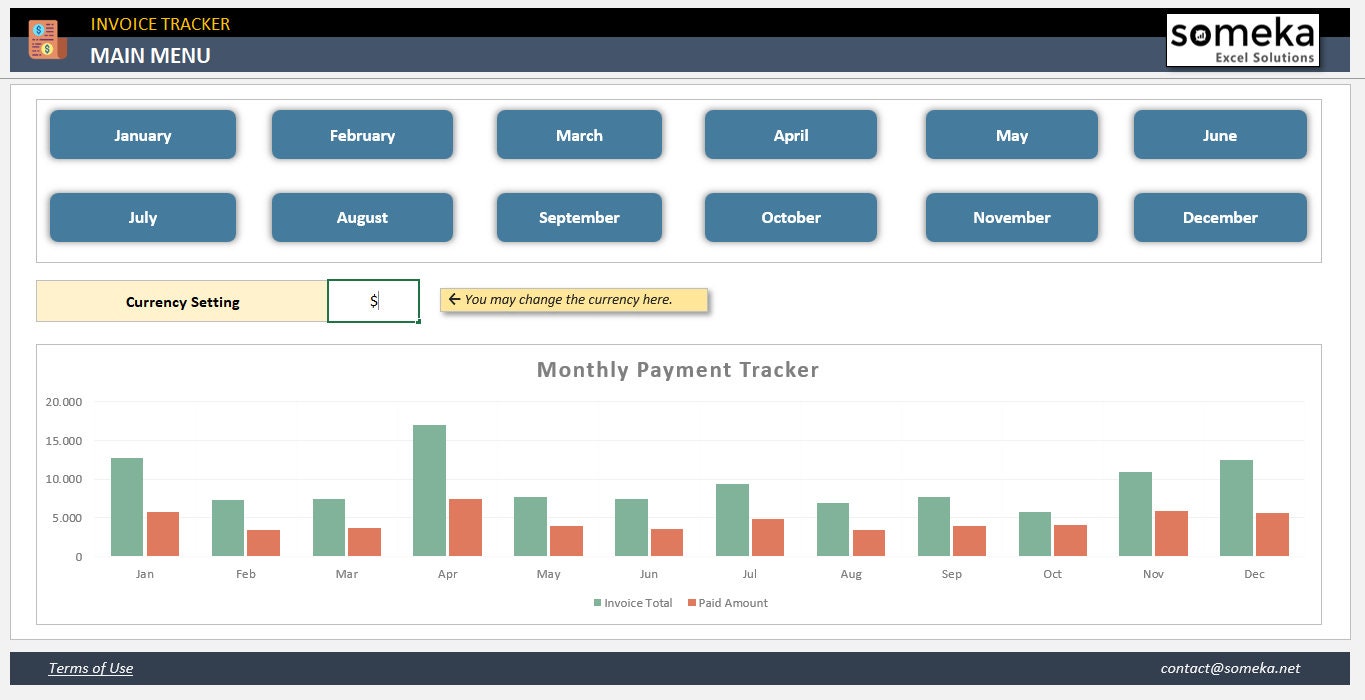The image size is (1365, 700).
Task: Click the 20.000 axis label
Action: coord(64,402)
